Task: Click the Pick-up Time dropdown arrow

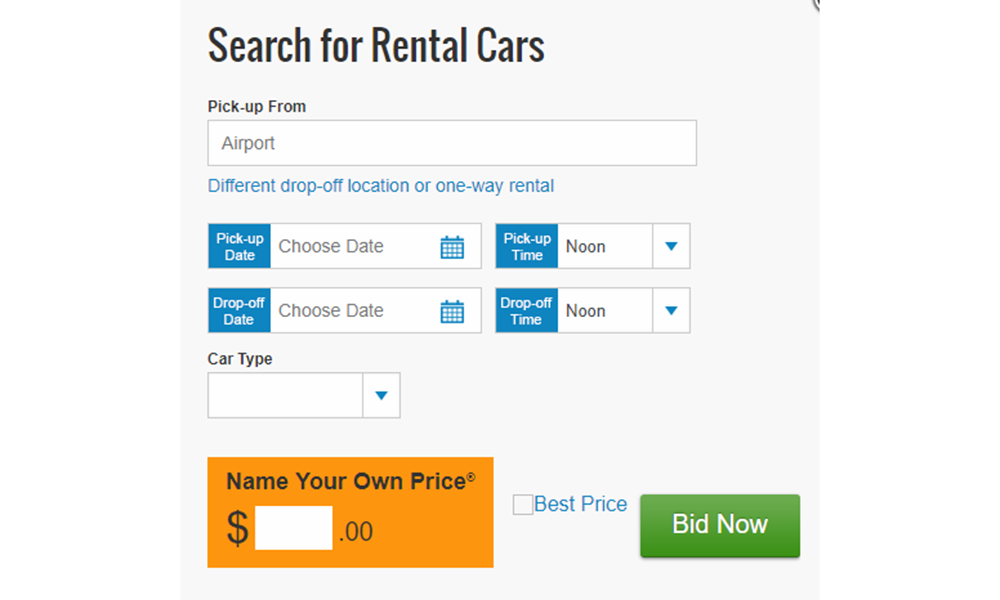Action: (x=671, y=246)
